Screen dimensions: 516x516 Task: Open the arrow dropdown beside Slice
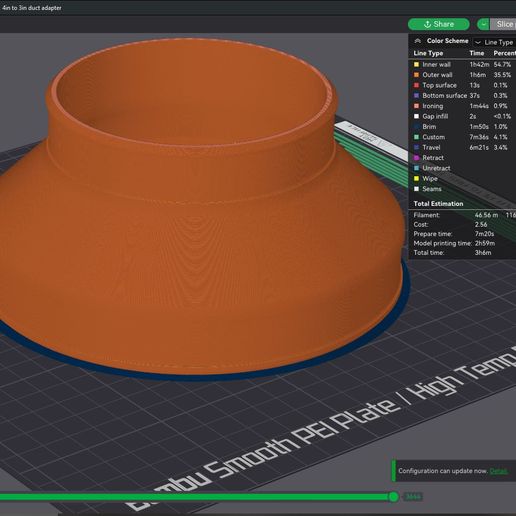click(x=483, y=24)
